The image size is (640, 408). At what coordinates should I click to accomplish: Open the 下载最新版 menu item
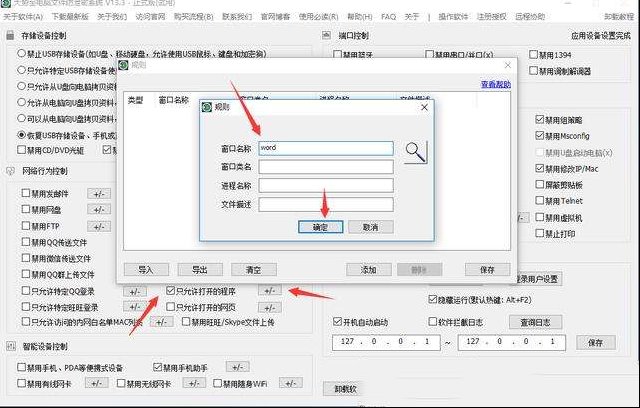pos(70,17)
